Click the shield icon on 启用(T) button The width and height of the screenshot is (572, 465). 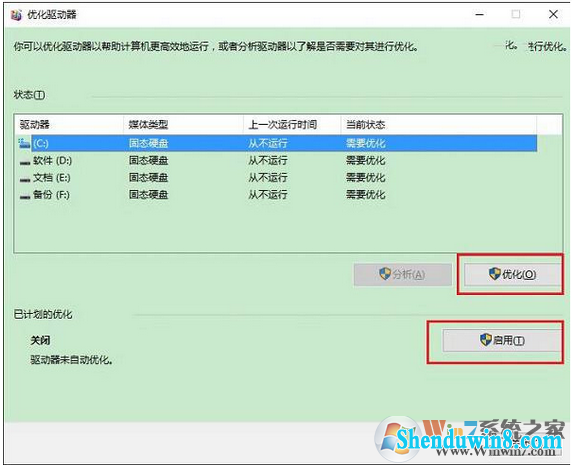pyautogui.click(x=486, y=340)
